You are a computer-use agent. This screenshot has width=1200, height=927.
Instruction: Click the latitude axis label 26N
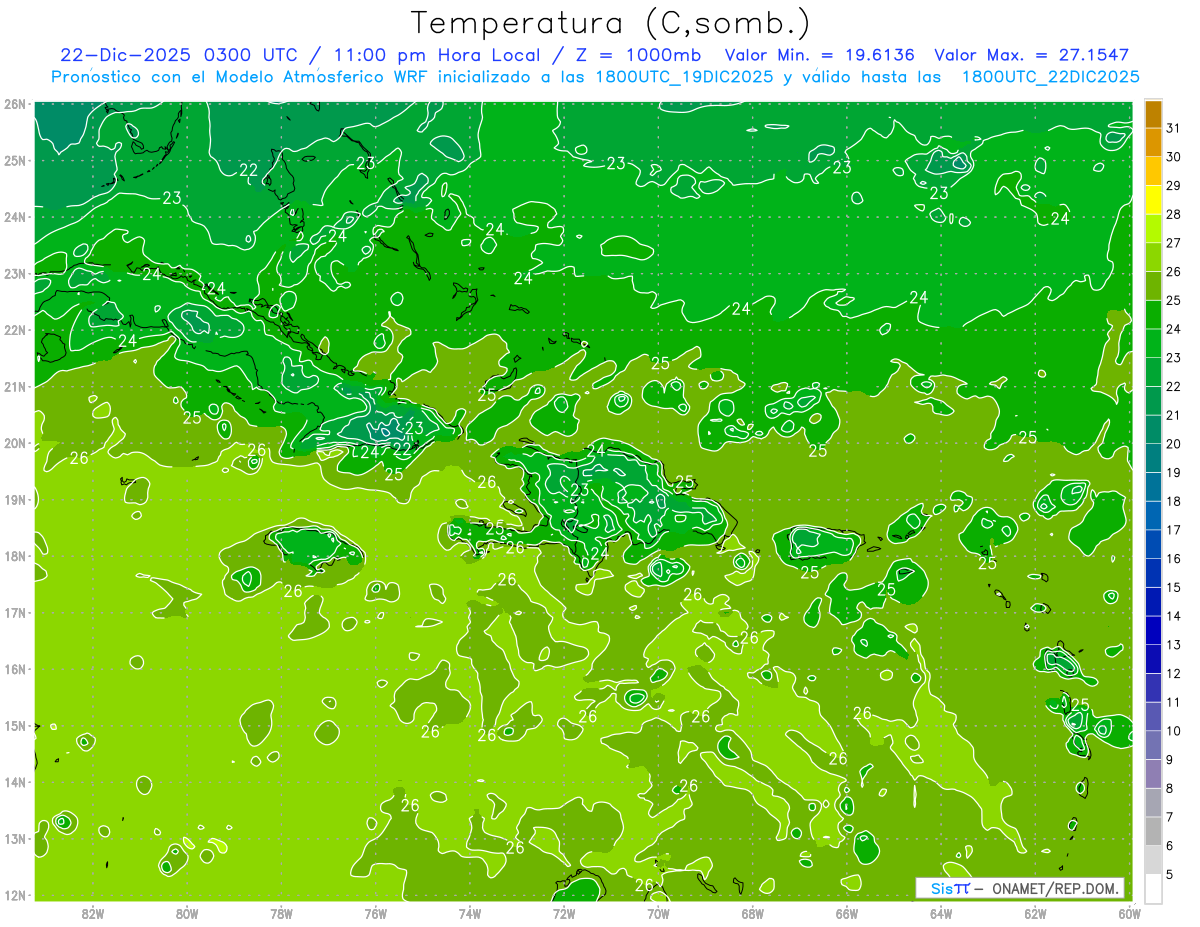click(14, 104)
